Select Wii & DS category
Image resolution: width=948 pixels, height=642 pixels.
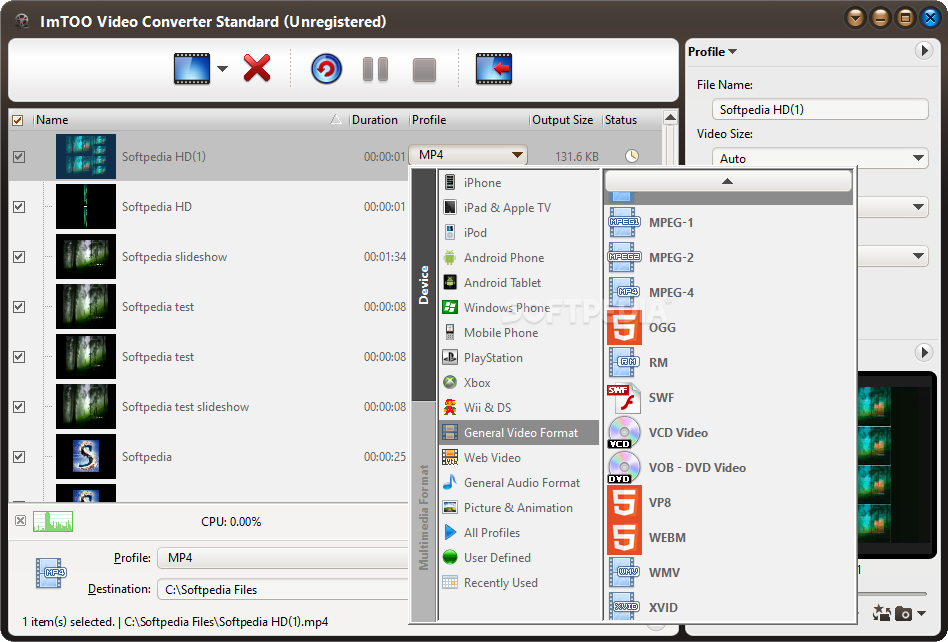point(519,407)
